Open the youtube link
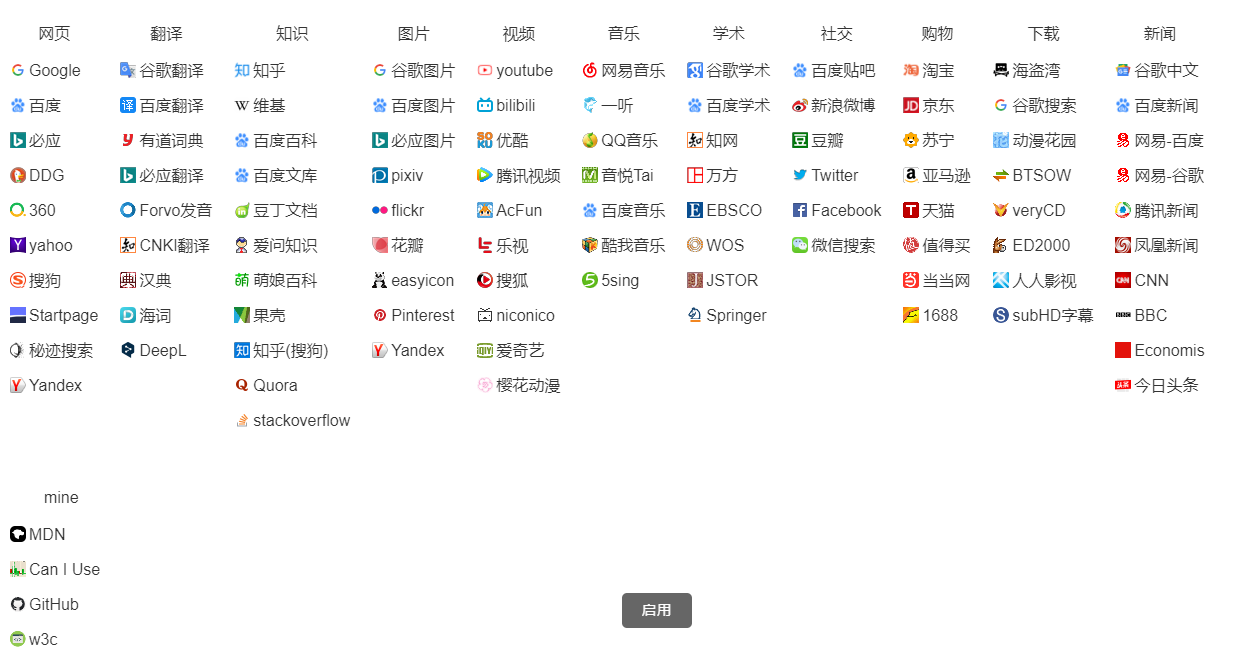 pos(524,71)
